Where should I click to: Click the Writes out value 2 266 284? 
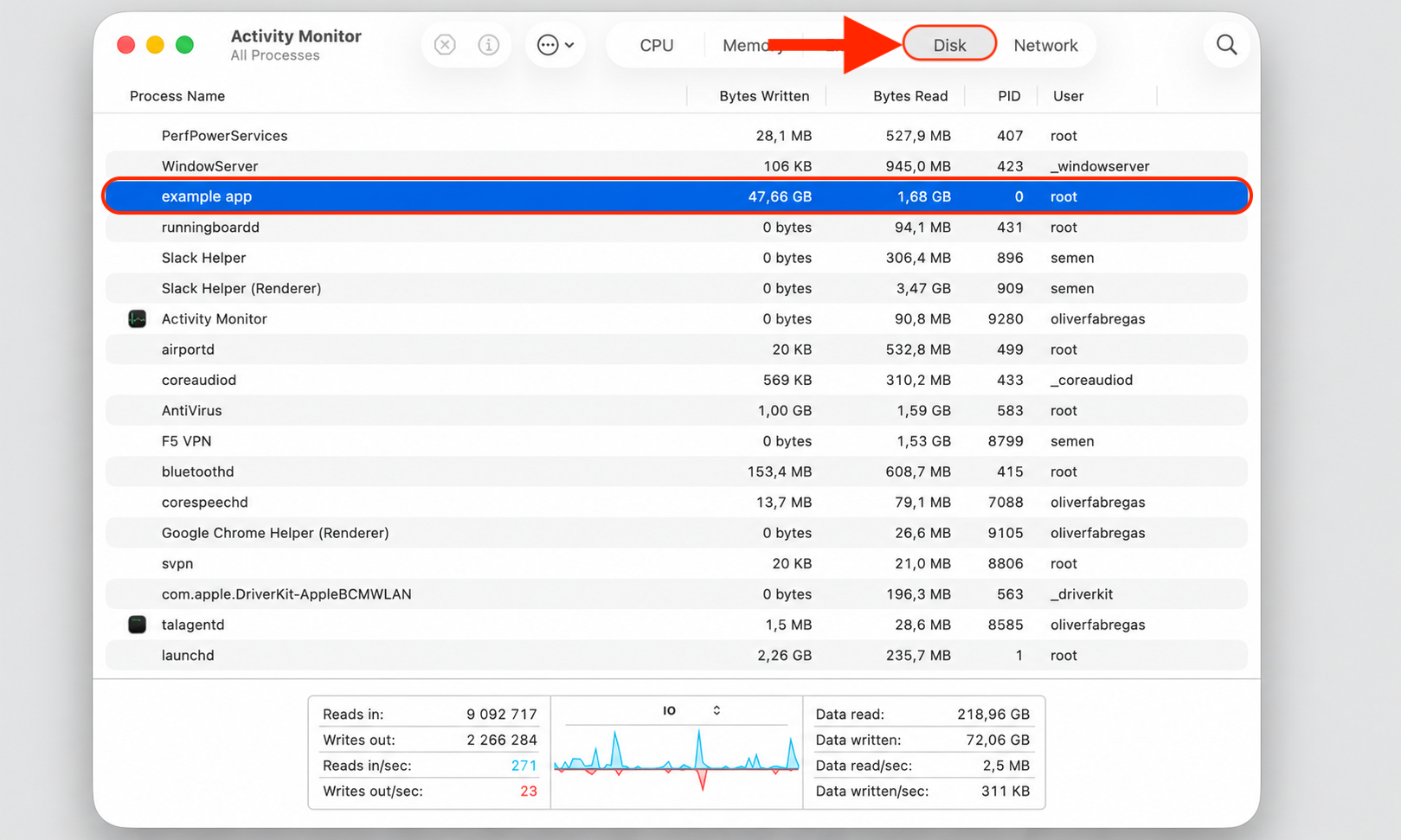click(502, 740)
